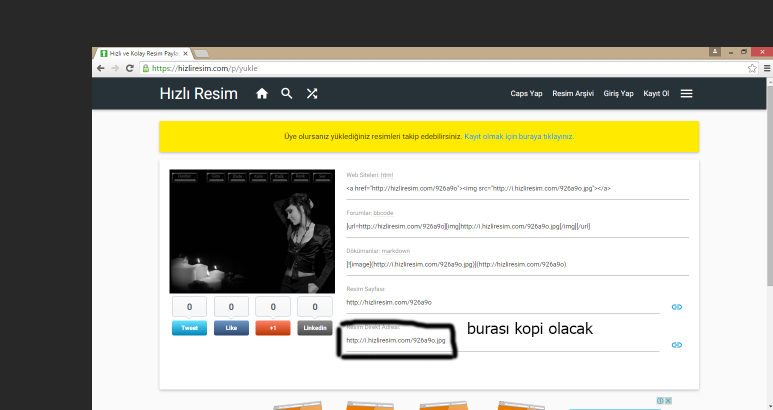Open the hamburger menu icon
Screen dimensions: 773x410
point(687,94)
